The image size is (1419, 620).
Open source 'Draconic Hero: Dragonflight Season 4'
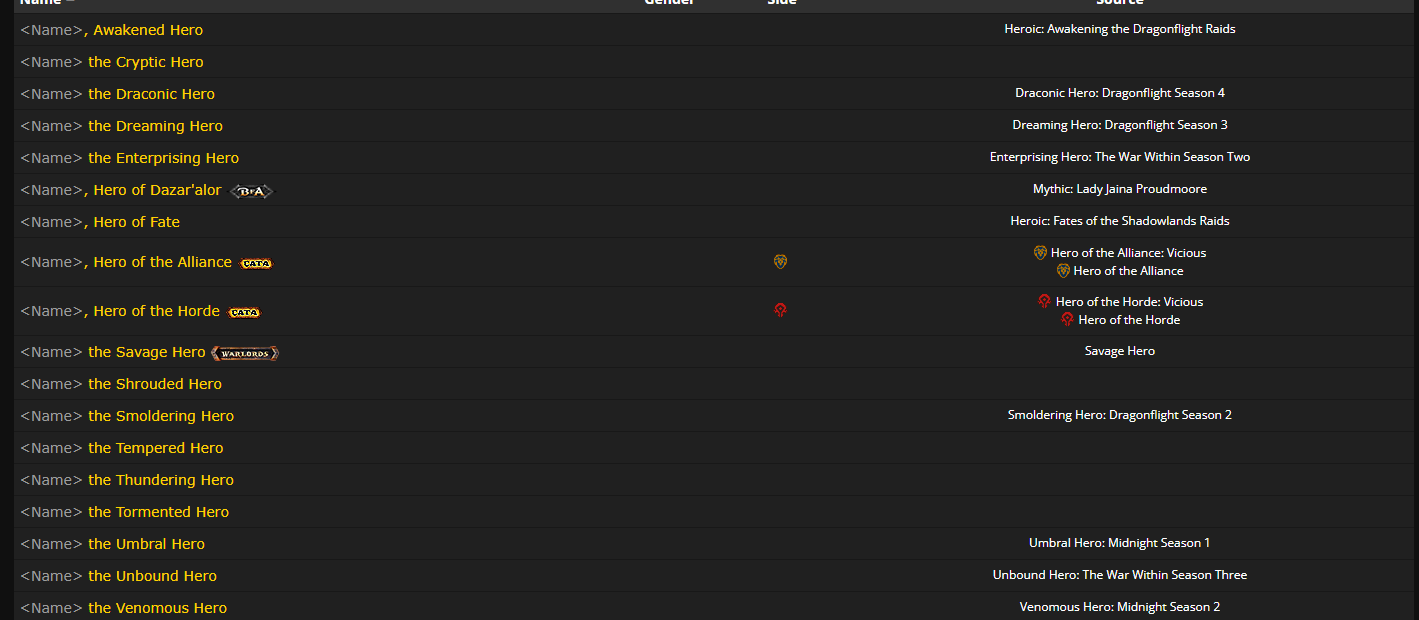click(1120, 93)
